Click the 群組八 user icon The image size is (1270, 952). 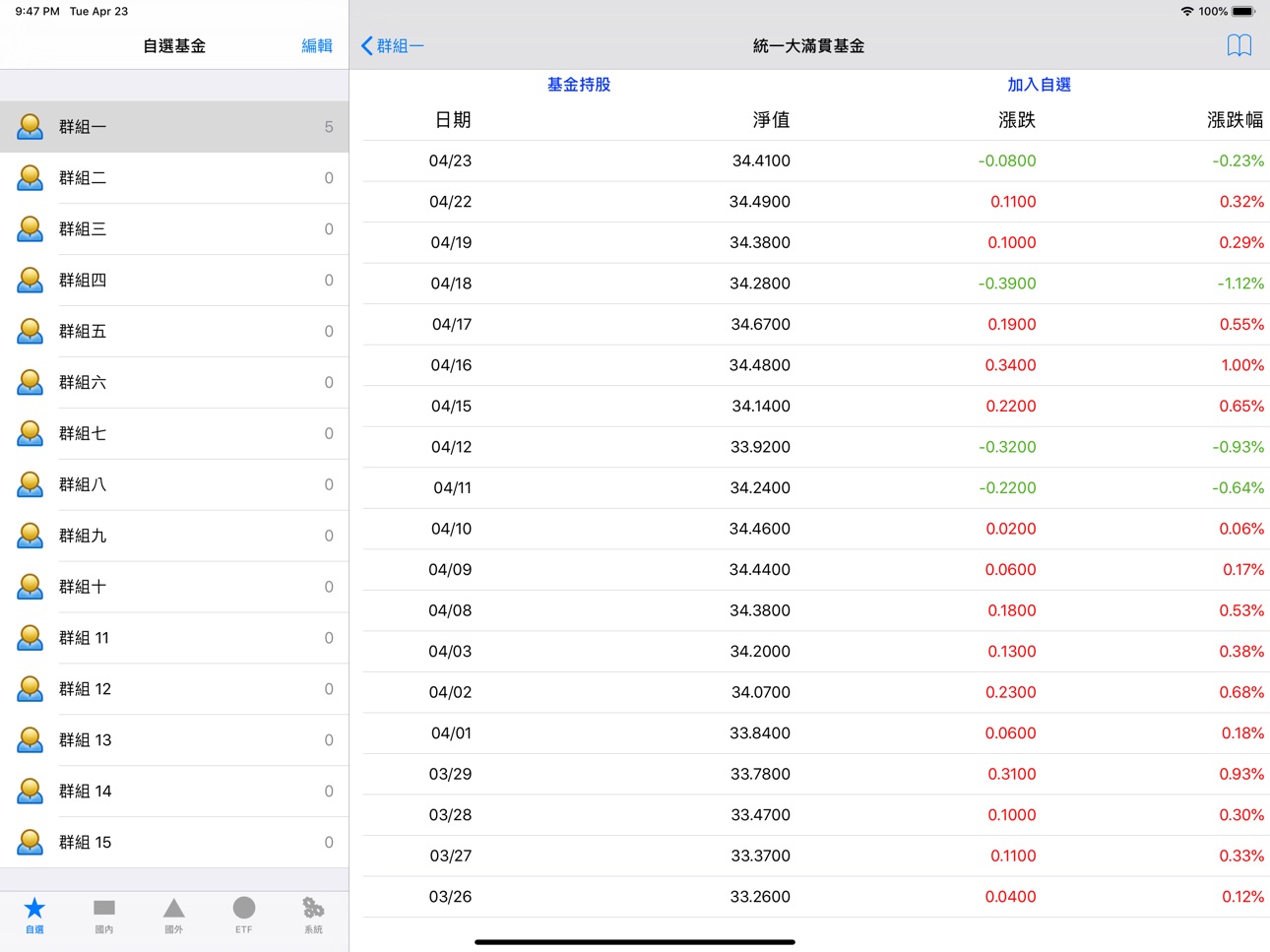31,484
